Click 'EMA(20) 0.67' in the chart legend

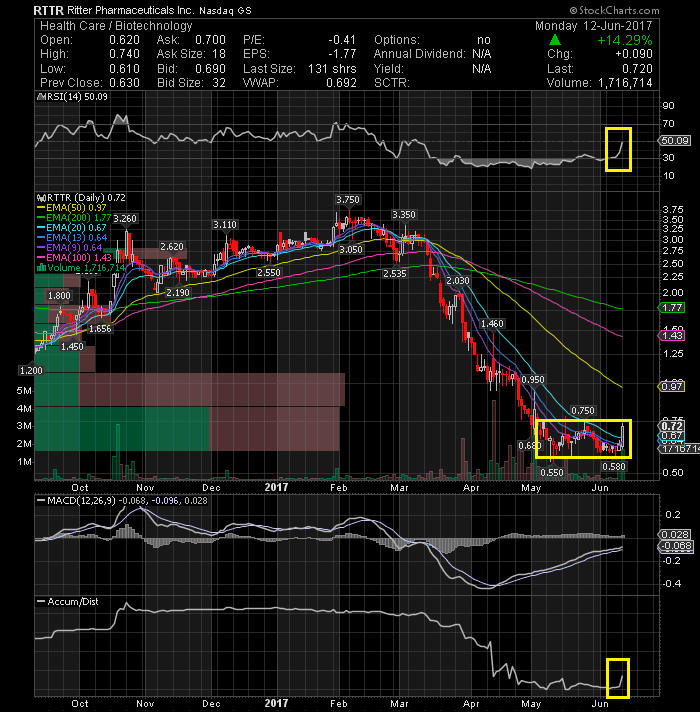[x=76, y=227]
